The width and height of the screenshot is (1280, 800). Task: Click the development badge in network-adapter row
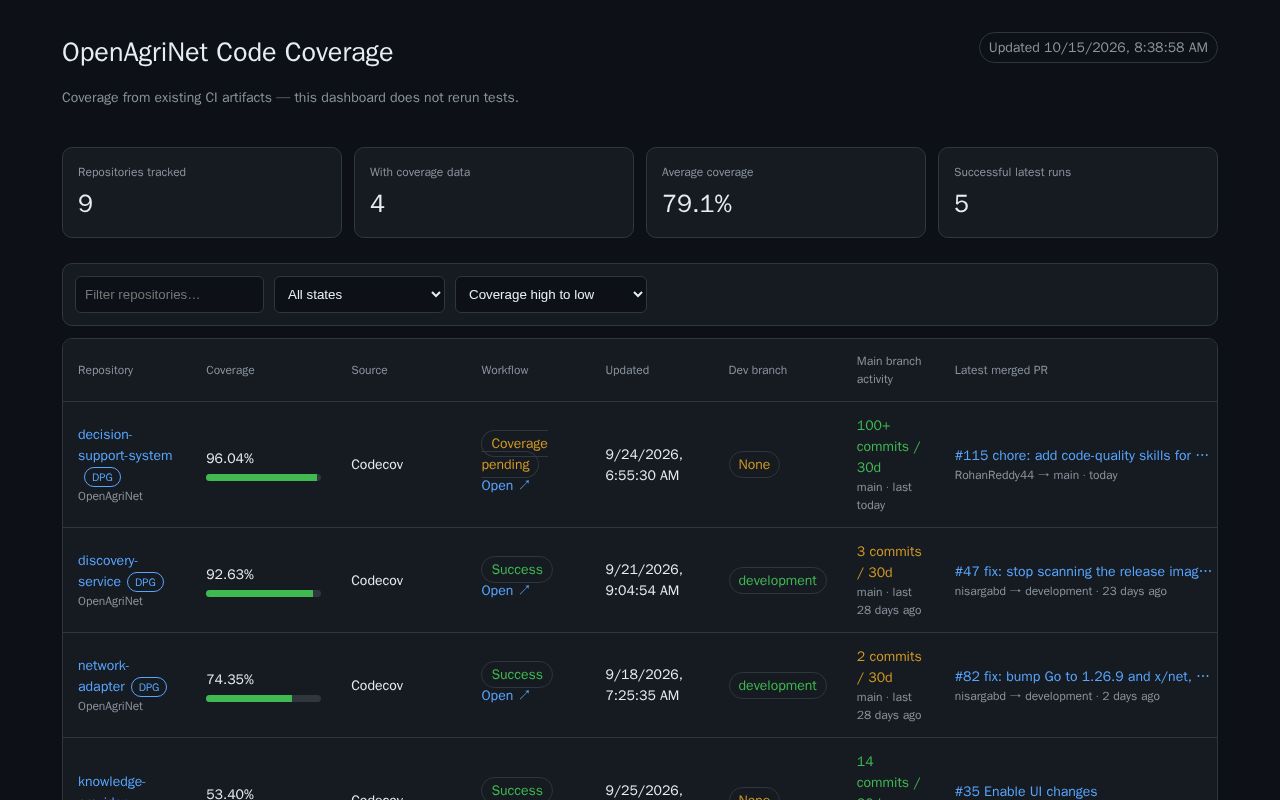coord(777,685)
